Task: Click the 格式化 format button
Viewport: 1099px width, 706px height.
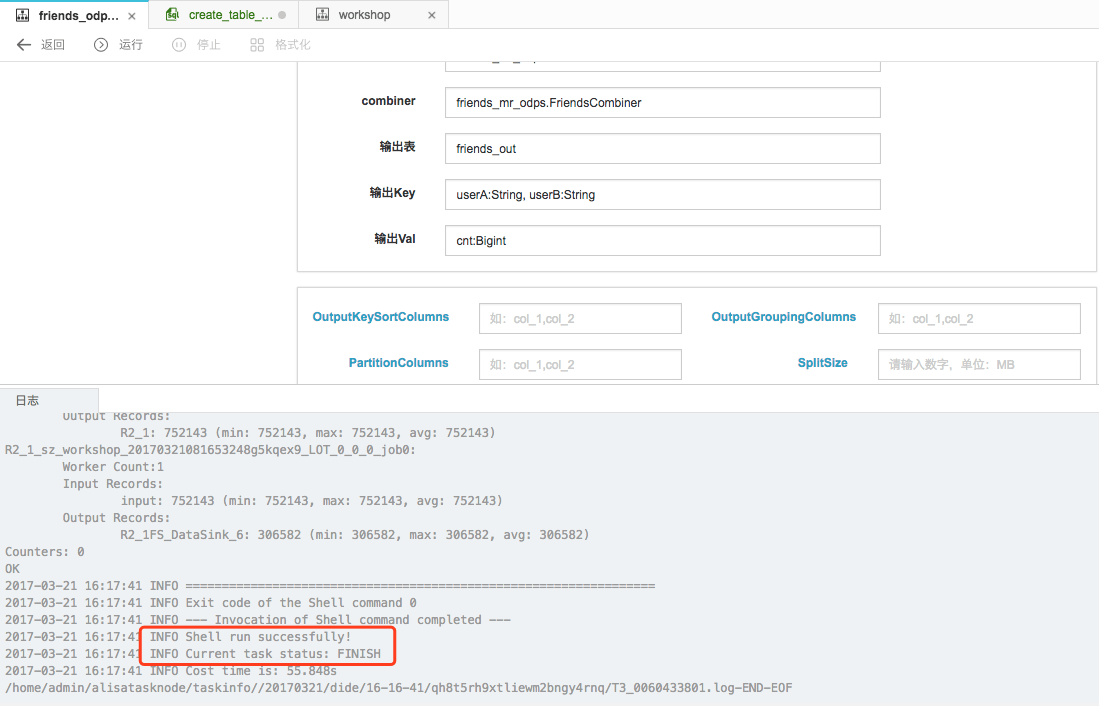Action: 280,45
